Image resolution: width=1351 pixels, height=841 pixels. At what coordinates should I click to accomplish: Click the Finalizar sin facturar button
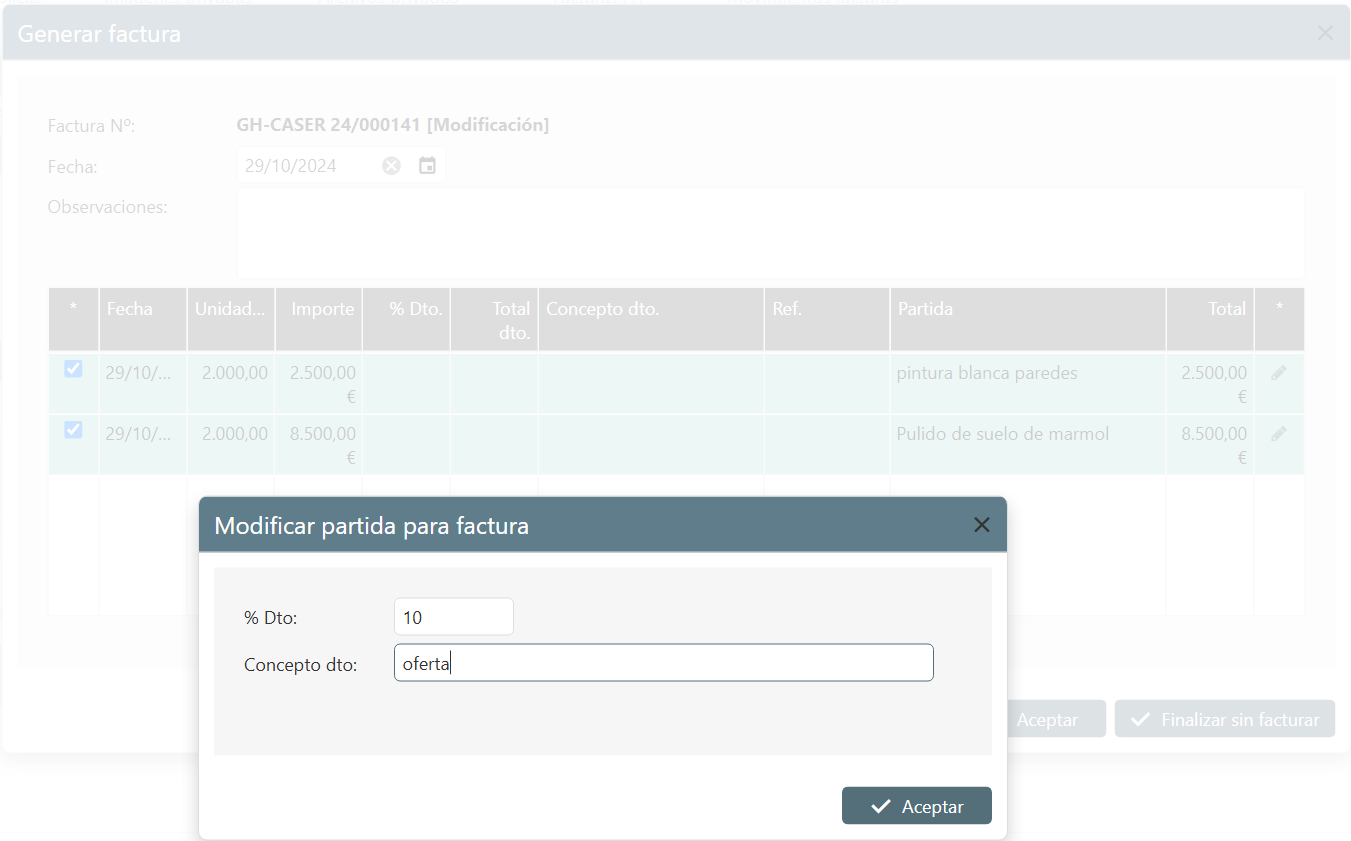click(x=1224, y=719)
